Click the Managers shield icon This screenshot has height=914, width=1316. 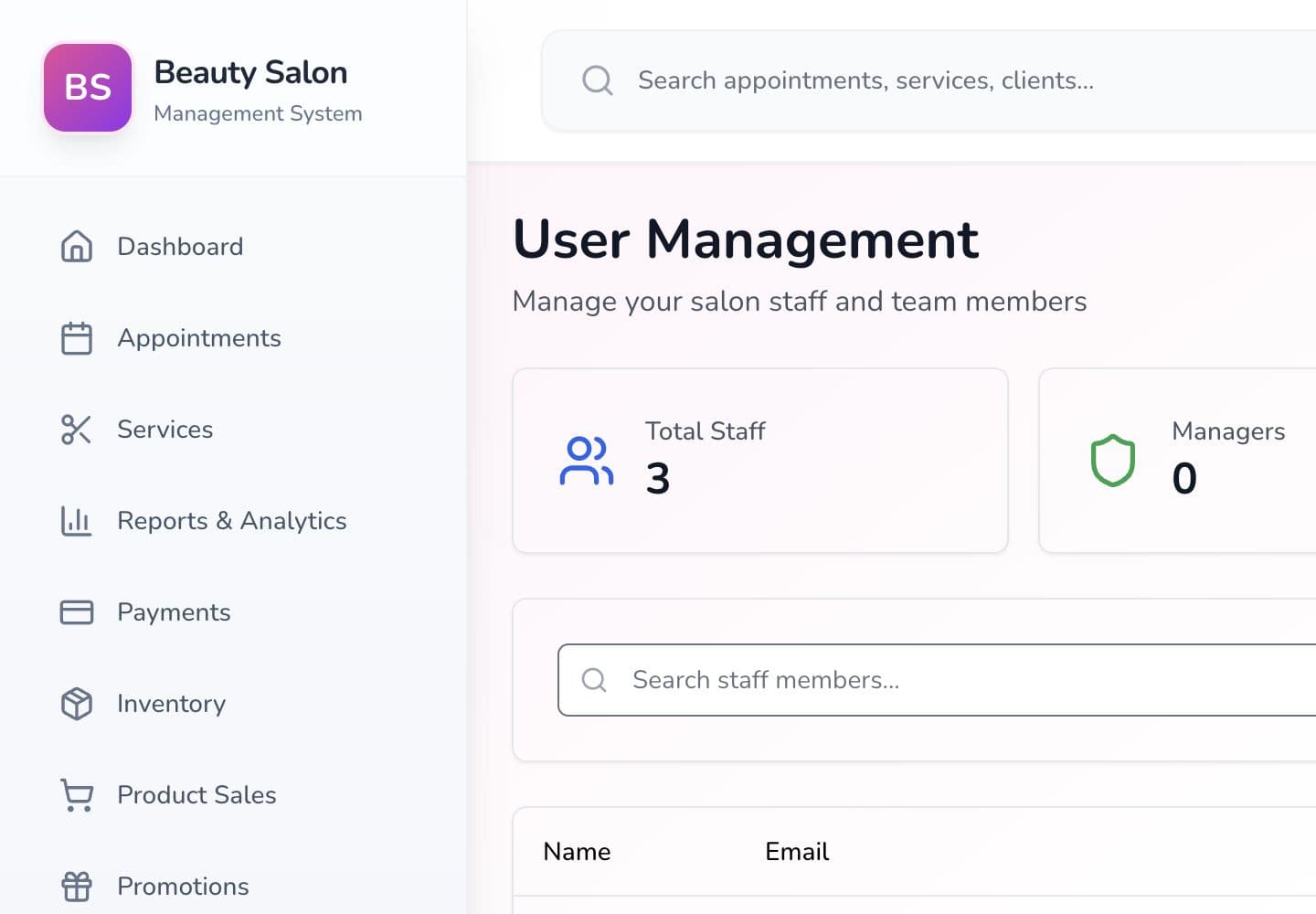pyautogui.click(x=1113, y=461)
